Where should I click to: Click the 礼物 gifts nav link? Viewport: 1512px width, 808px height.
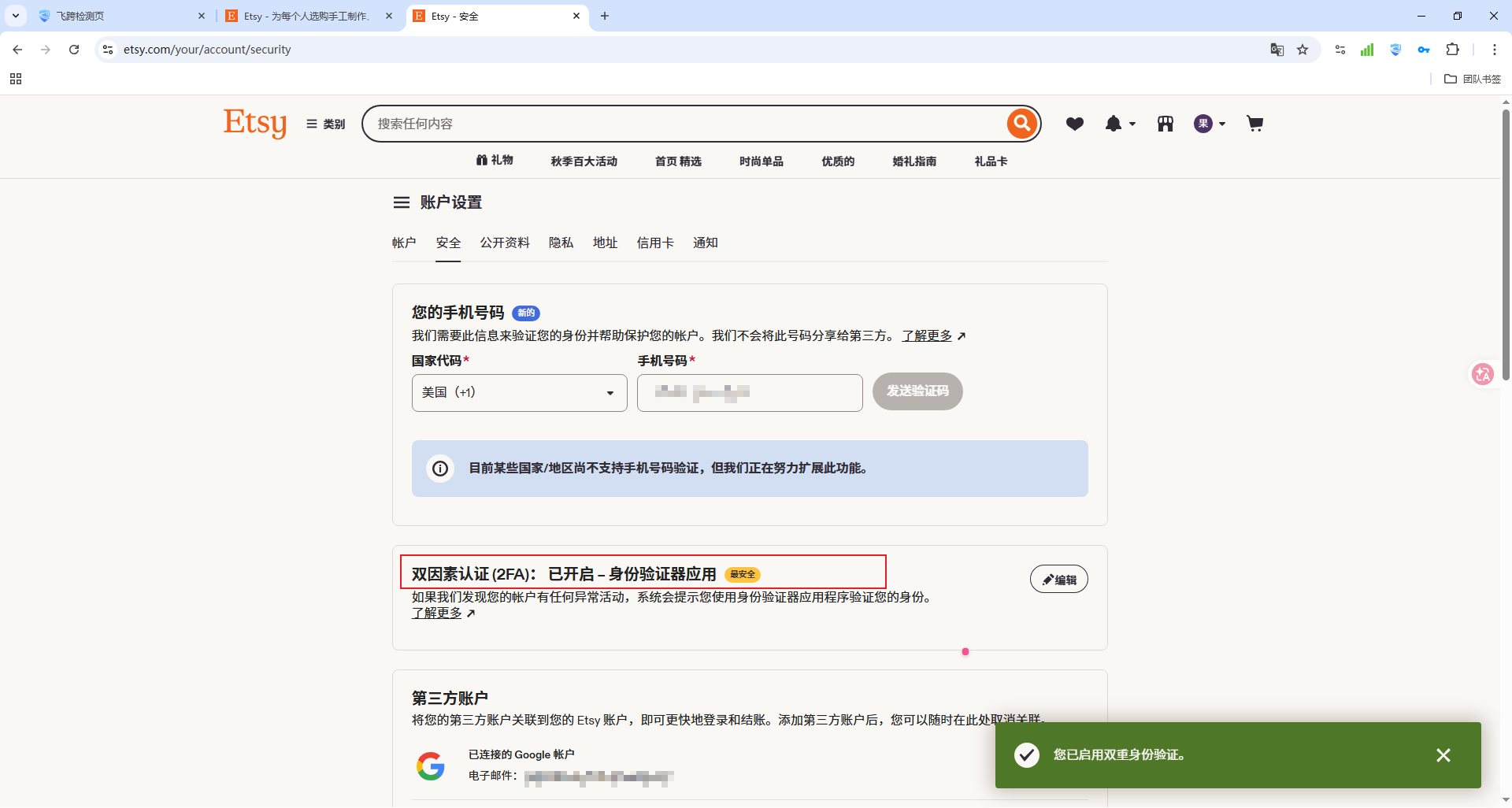[x=495, y=161]
